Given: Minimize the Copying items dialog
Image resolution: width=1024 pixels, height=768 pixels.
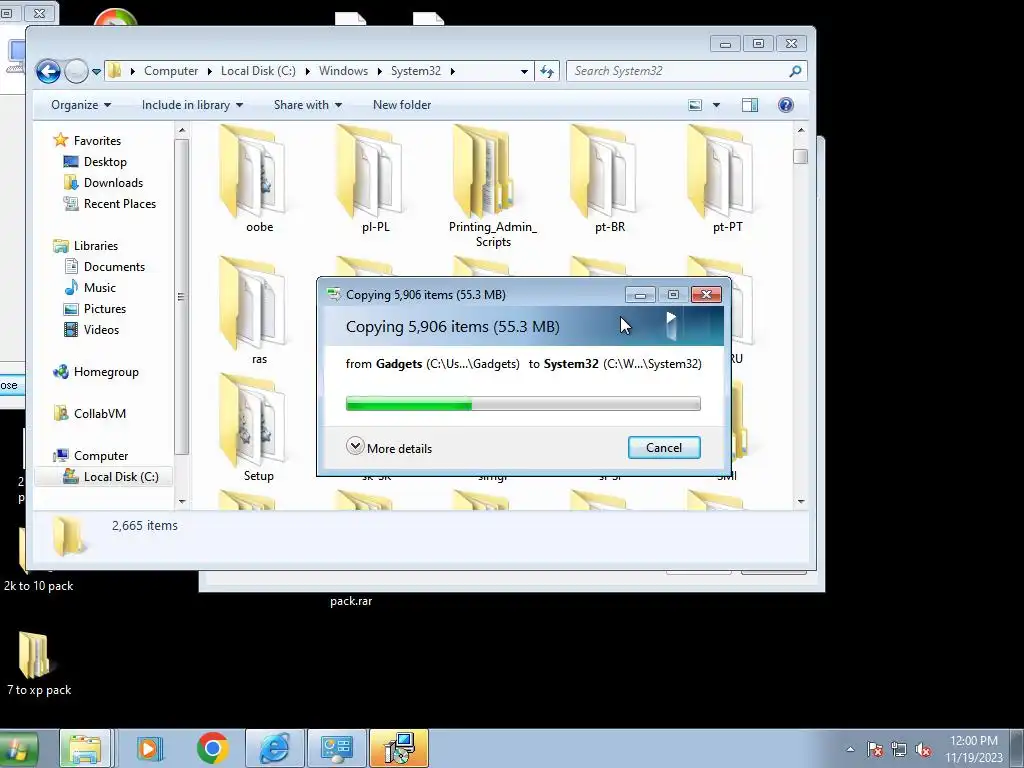Looking at the screenshot, I should click(640, 295).
